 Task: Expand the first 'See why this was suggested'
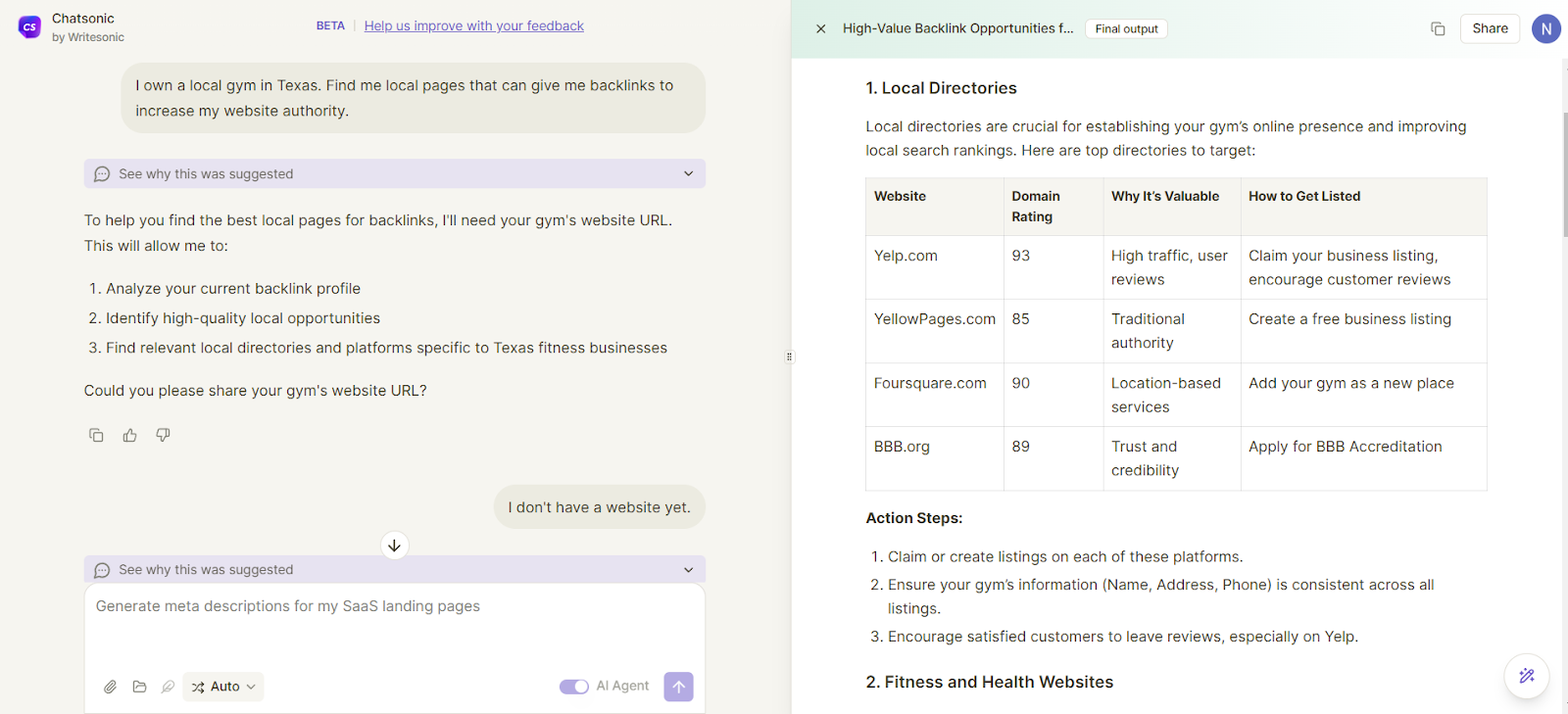tap(394, 174)
